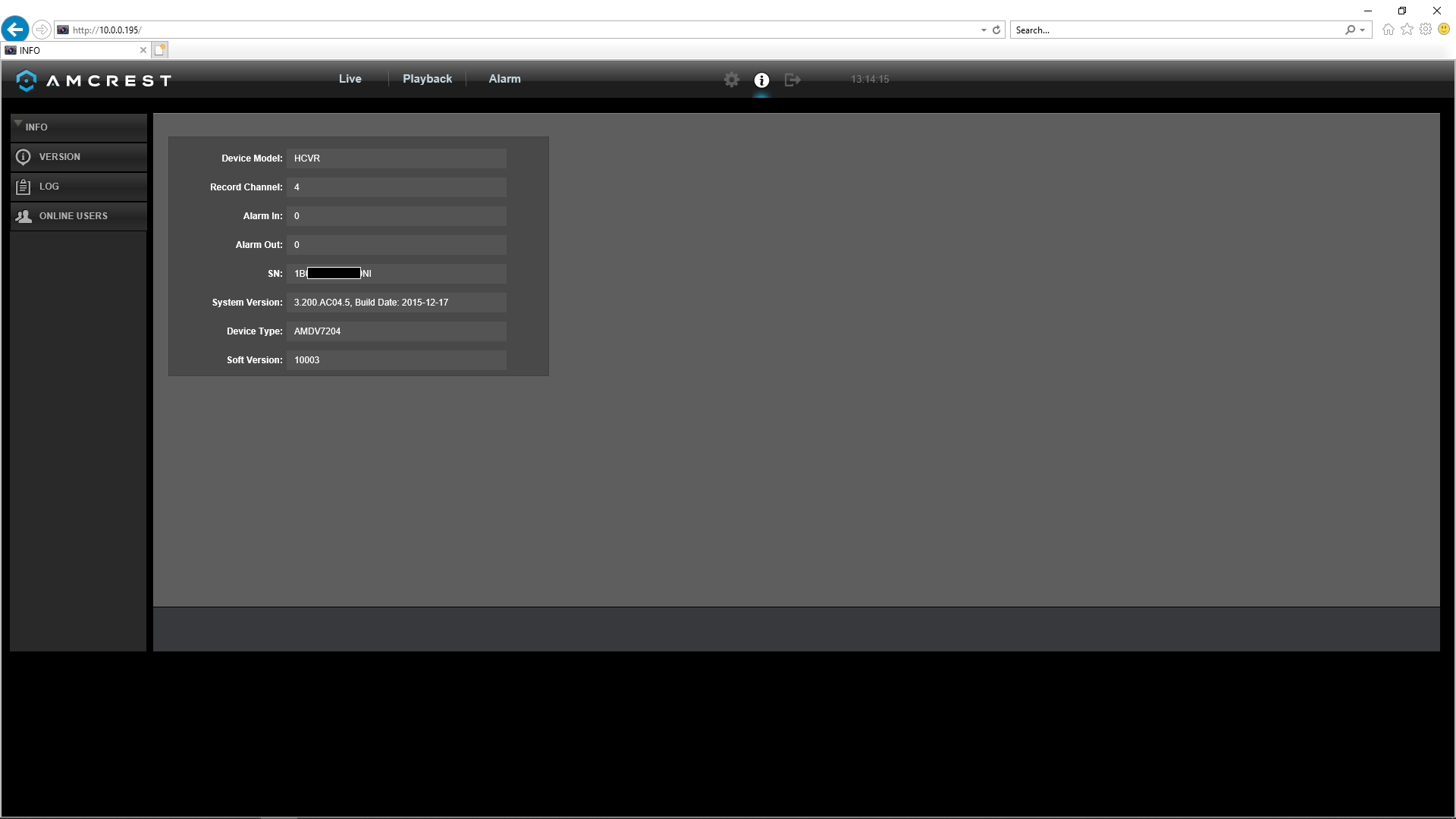Collapse the INFO sidebar section
This screenshot has width=1456, height=819.
click(78, 127)
